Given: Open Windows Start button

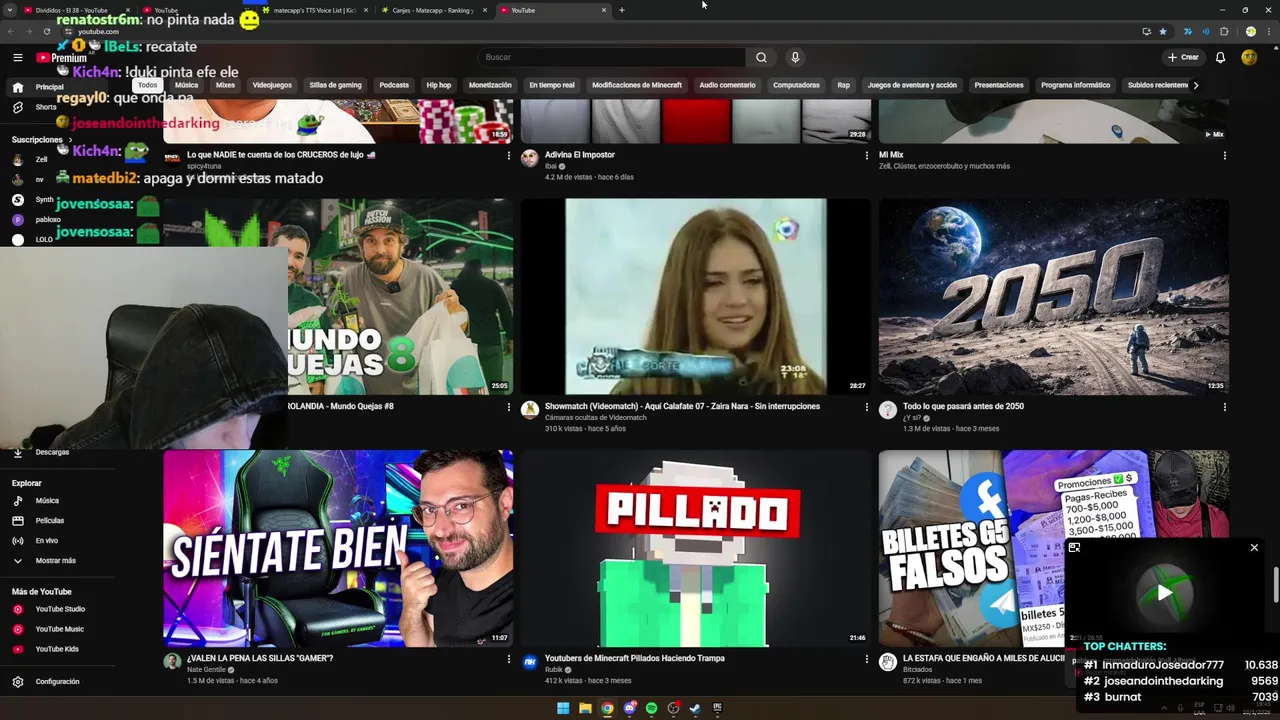Looking at the screenshot, I should tap(563, 708).
